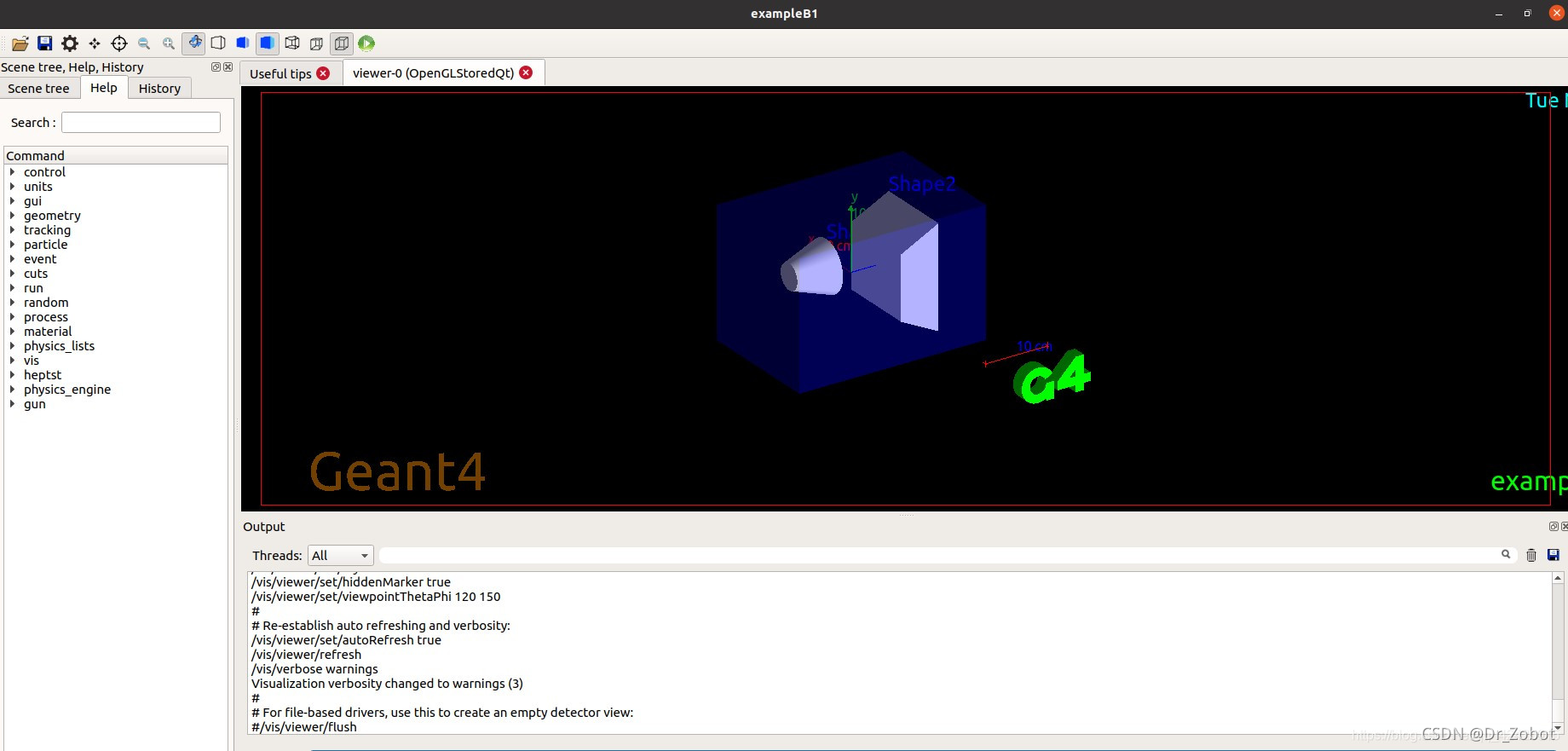Expand the cuts command node
Viewport: 1568px width, 751px height.
(x=12, y=274)
